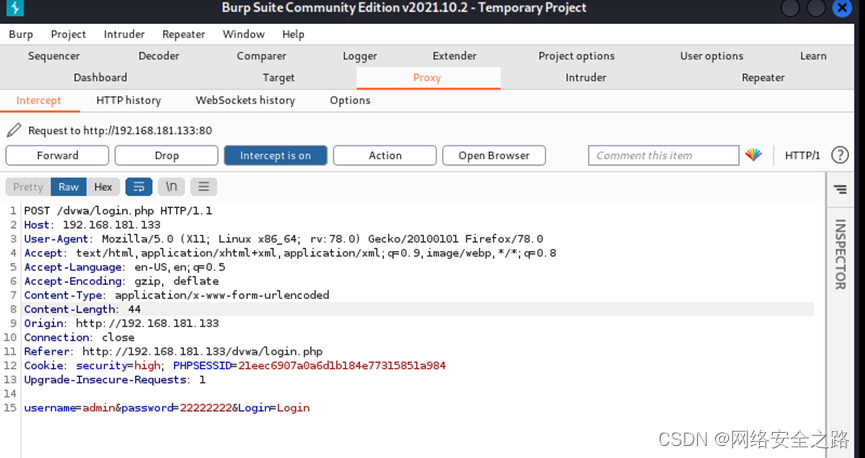Open the Burp menu

[21, 34]
